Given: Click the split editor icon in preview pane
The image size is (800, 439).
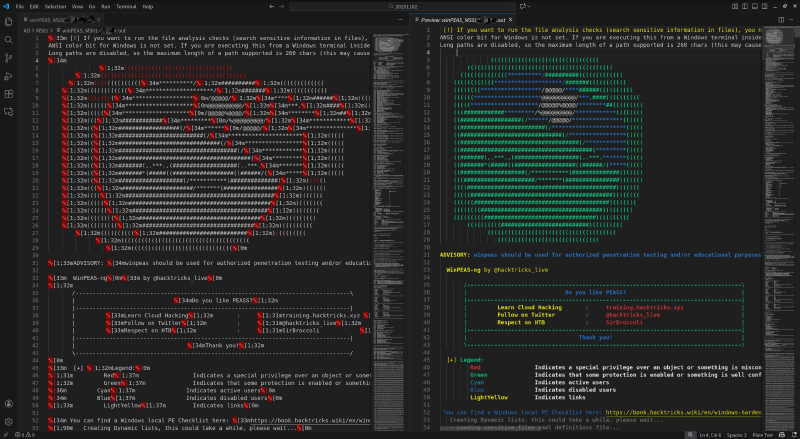Looking at the screenshot, I should tap(780, 19).
